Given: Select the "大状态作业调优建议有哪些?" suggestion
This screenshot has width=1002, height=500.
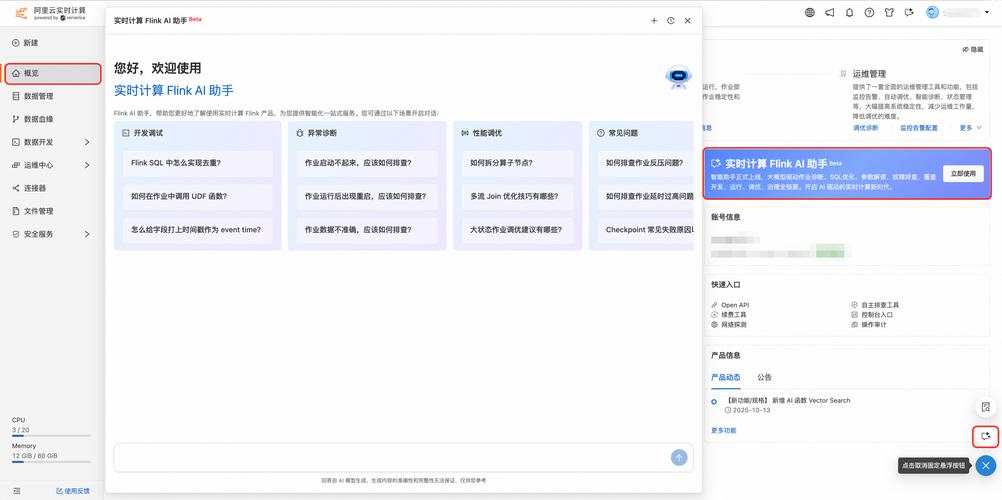Looking at the screenshot, I should [518, 230].
